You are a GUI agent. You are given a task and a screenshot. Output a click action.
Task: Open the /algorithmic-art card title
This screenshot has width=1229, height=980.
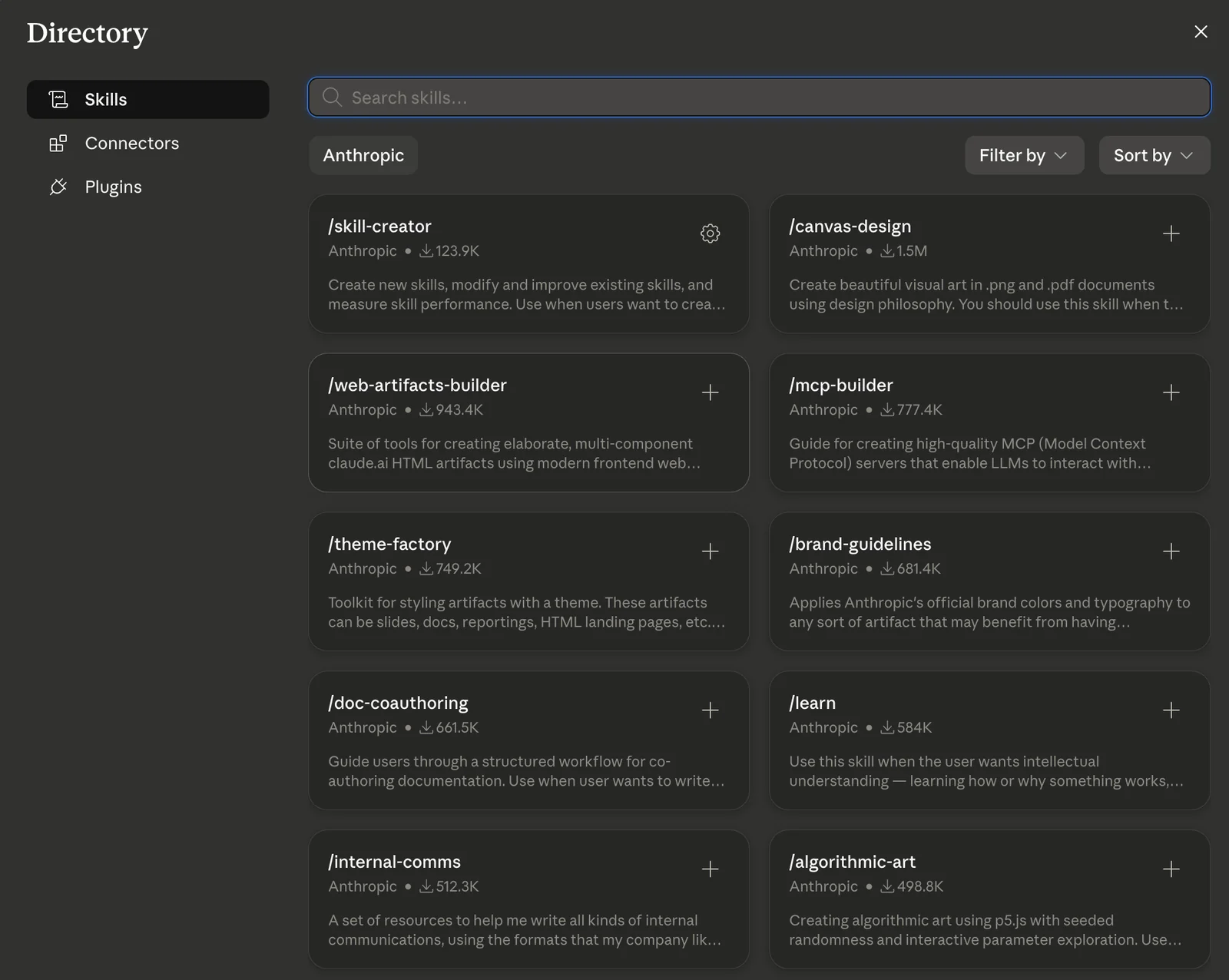852,862
